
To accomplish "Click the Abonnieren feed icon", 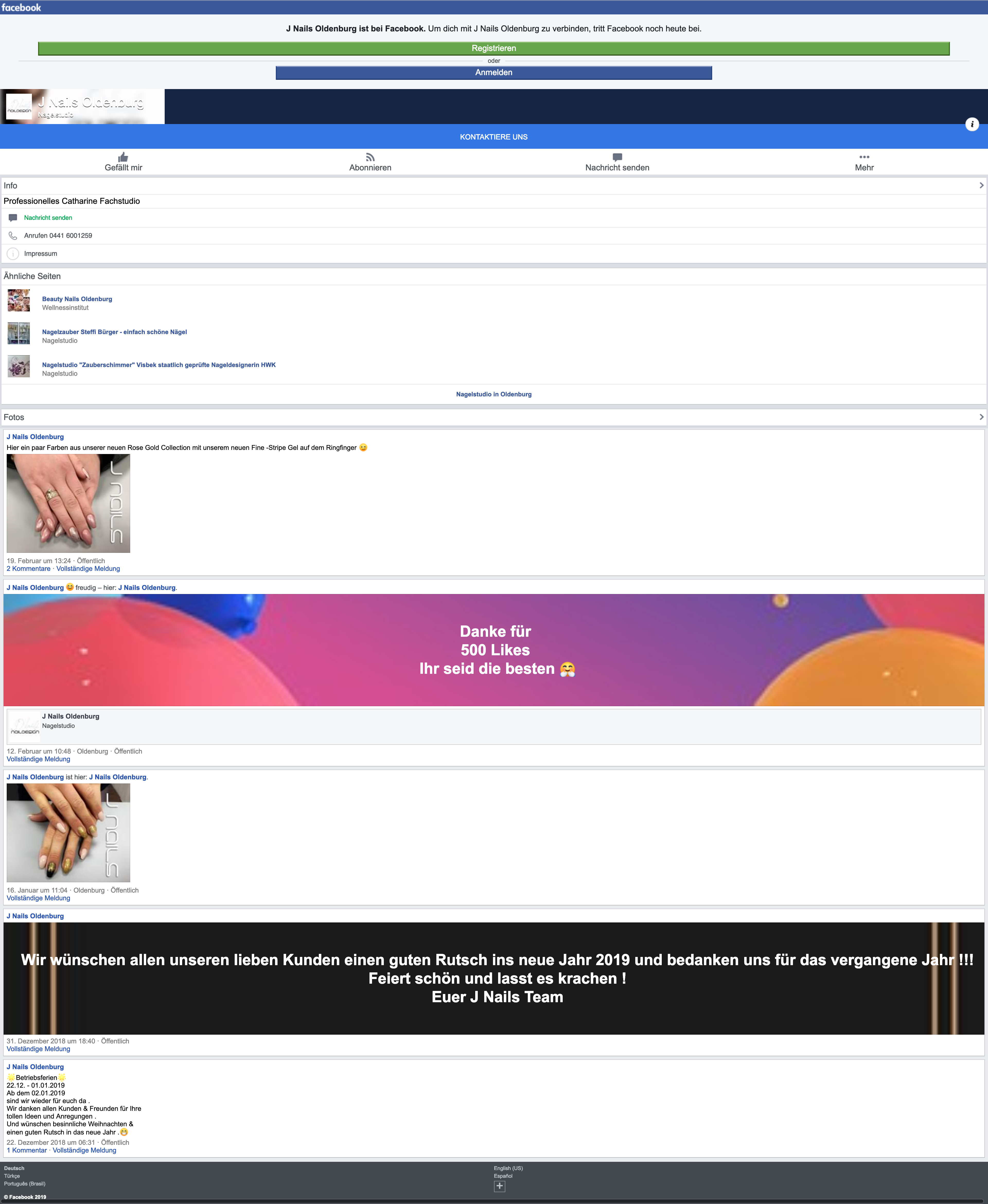I will (370, 157).
